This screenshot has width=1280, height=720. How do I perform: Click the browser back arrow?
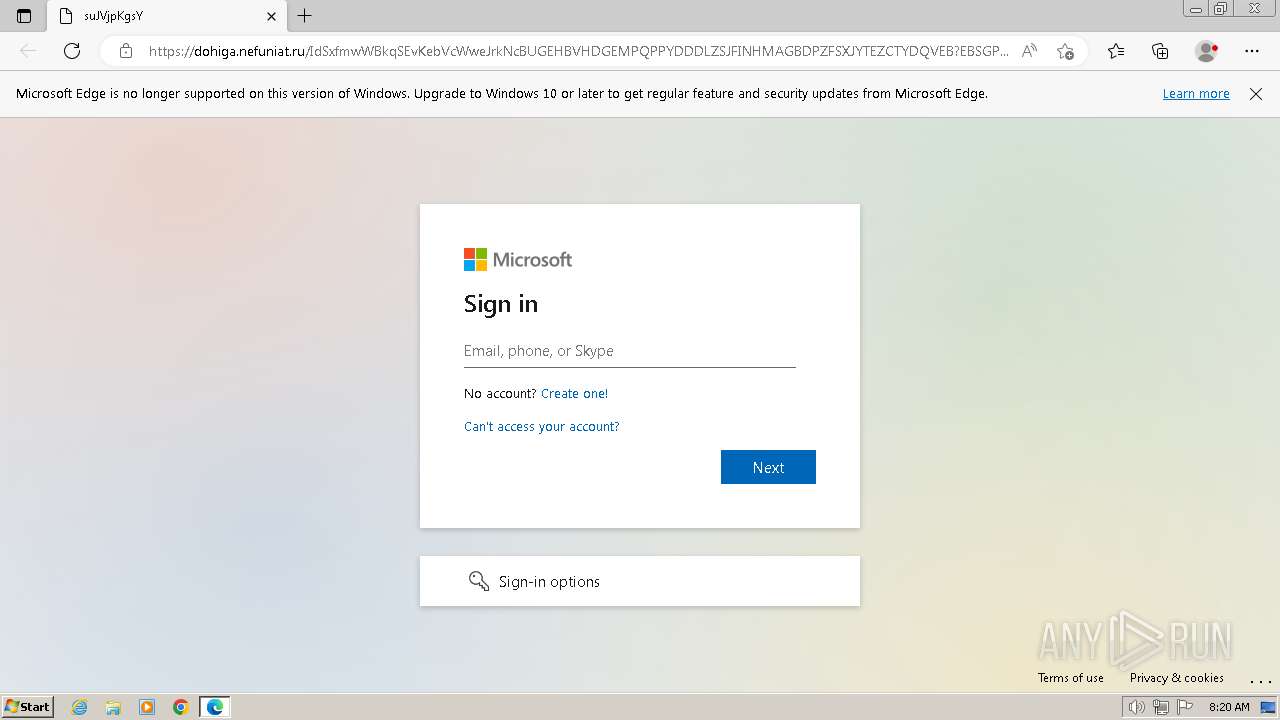[x=28, y=51]
